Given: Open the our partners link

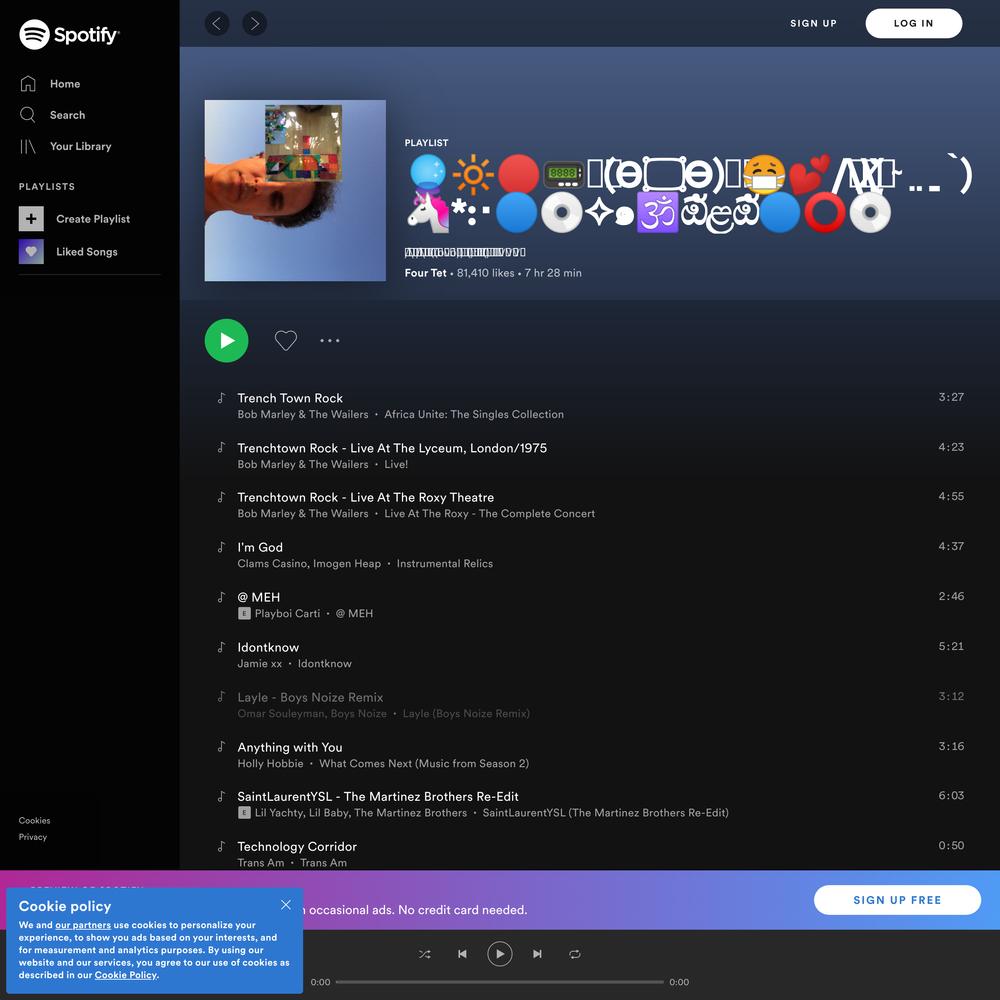Looking at the screenshot, I should click(x=83, y=925).
